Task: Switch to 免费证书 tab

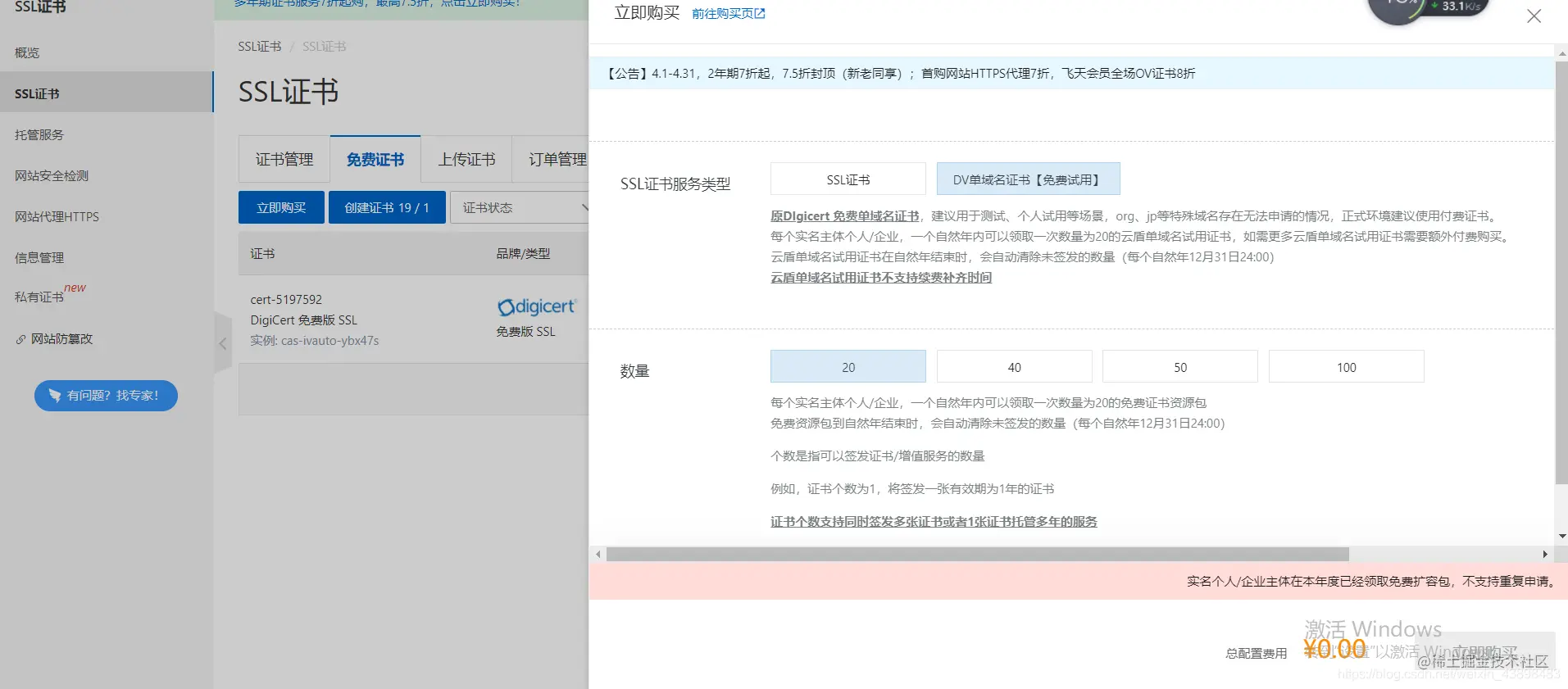Action: coord(375,160)
